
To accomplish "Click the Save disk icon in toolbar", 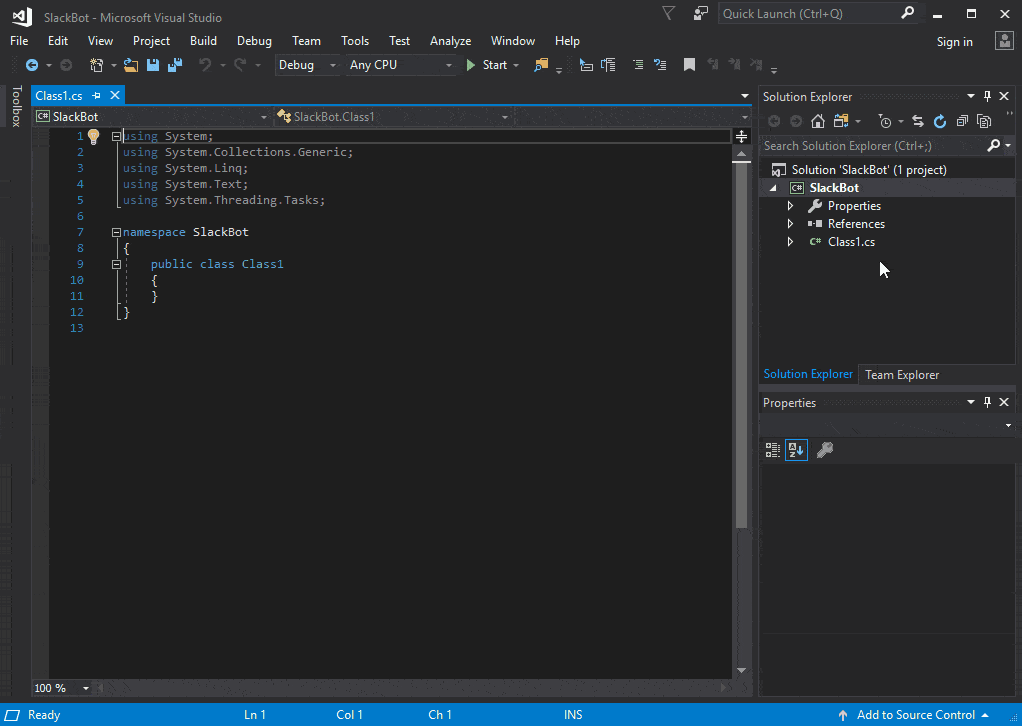I will pos(153,65).
